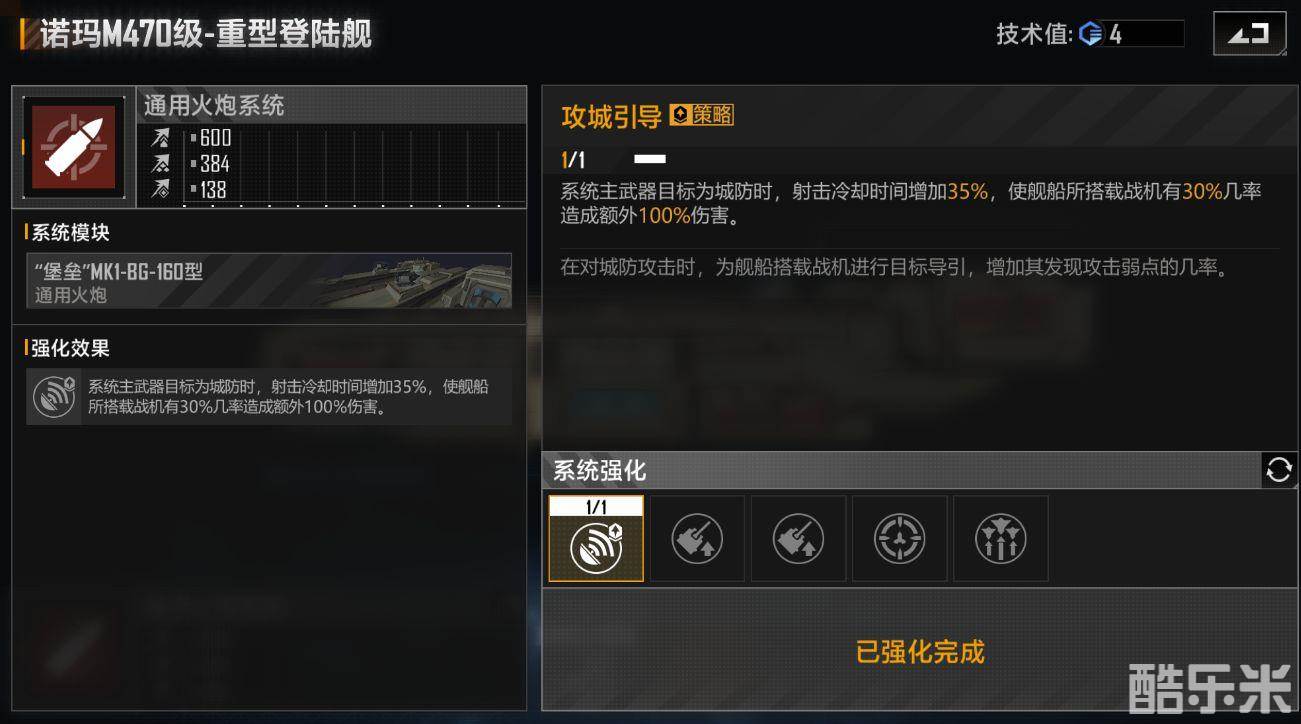Click the refresh icon beside 系统强化
Screen dimensions: 1301x724
1278,470
